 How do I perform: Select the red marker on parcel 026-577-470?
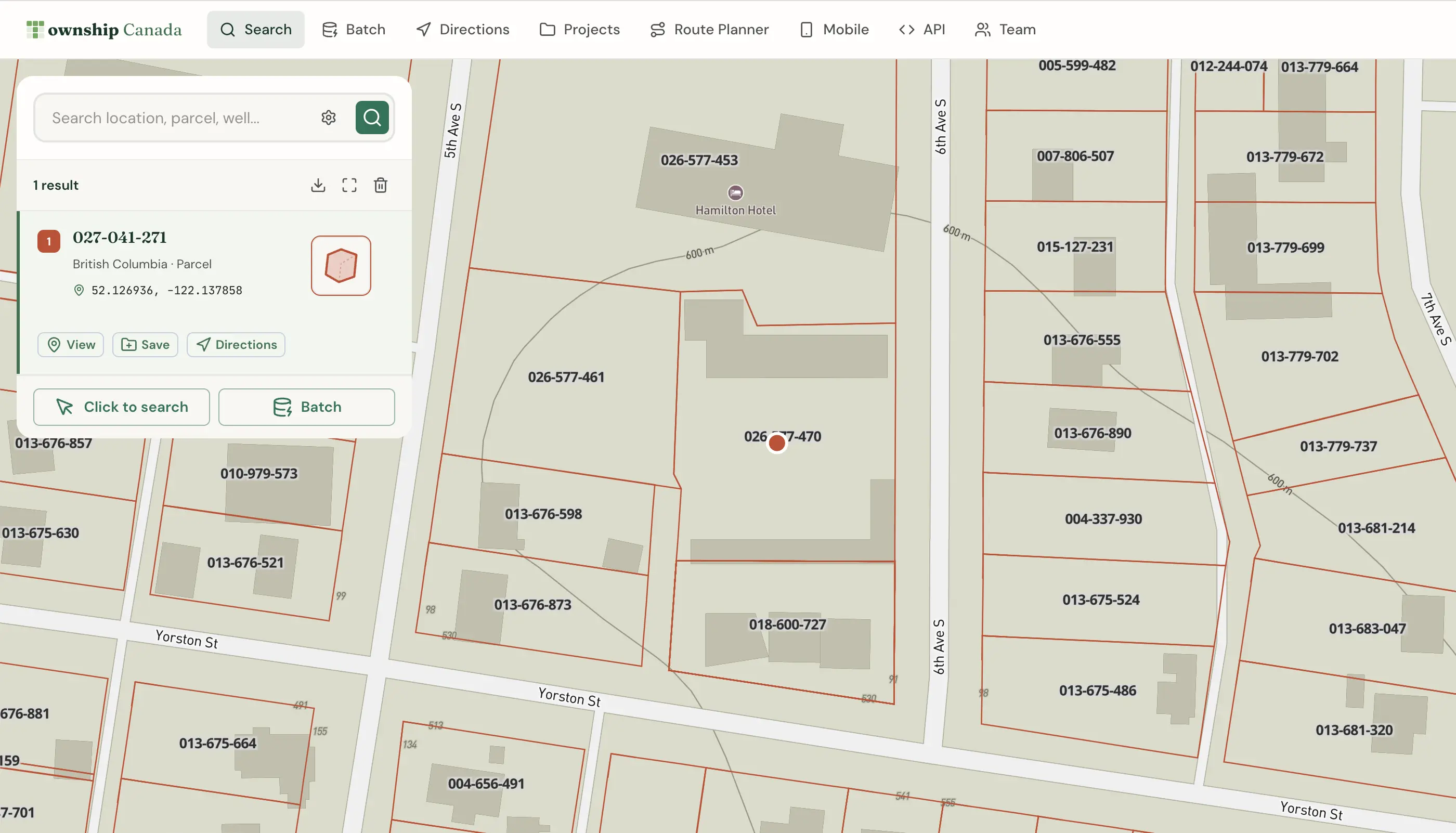pos(777,442)
